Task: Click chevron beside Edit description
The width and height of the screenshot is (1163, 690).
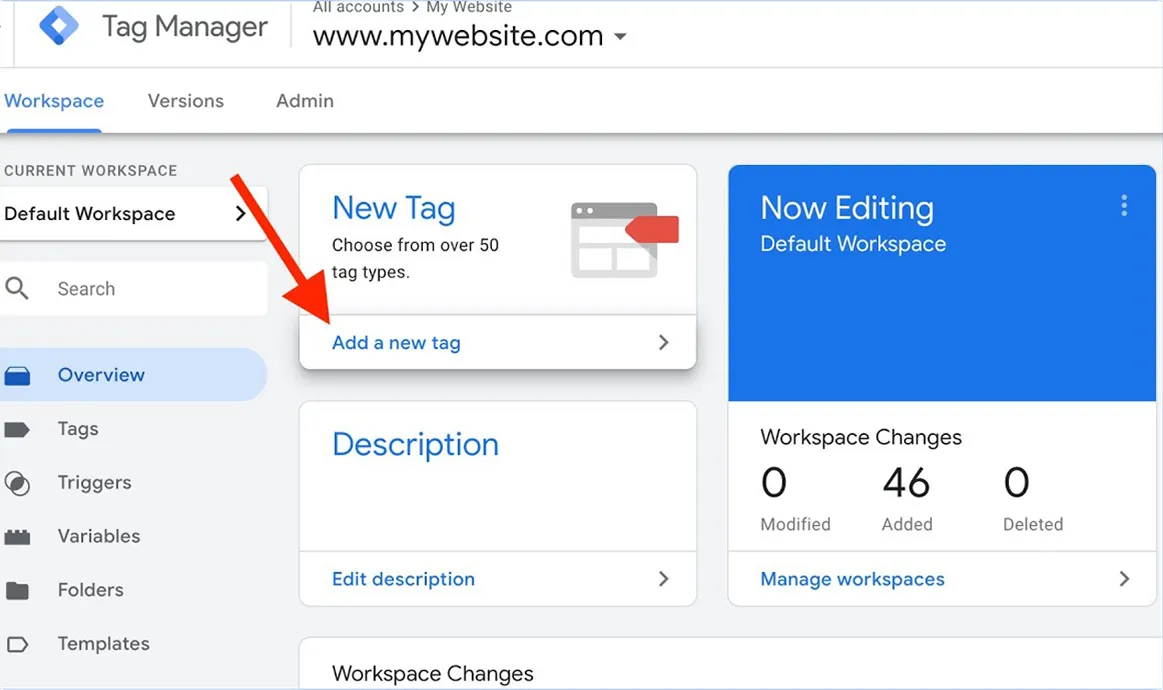Action: point(663,579)
